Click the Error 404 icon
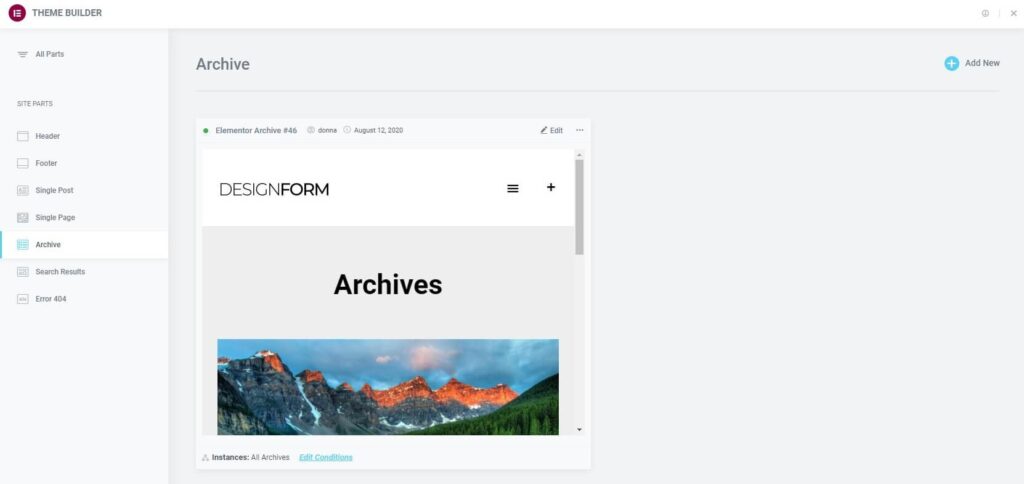The image size is (1024, 484). point(23,299)
